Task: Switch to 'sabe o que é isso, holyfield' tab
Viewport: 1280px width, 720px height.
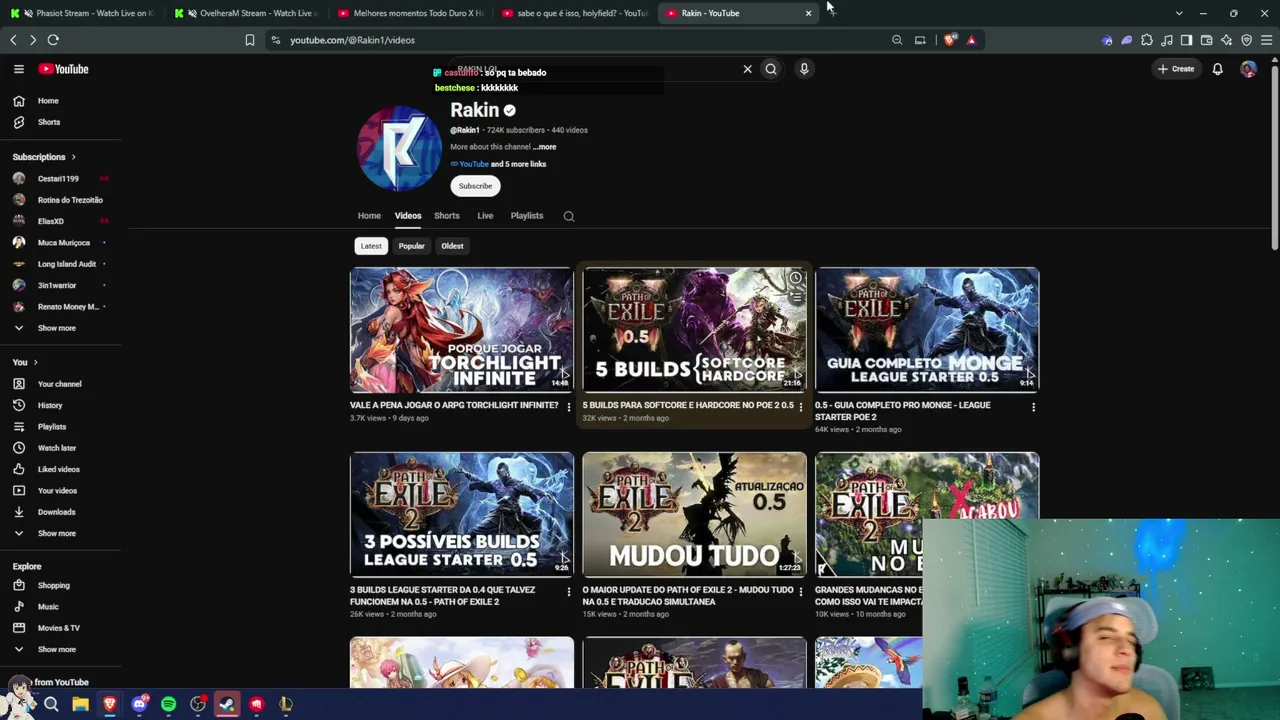Action: 574,13
